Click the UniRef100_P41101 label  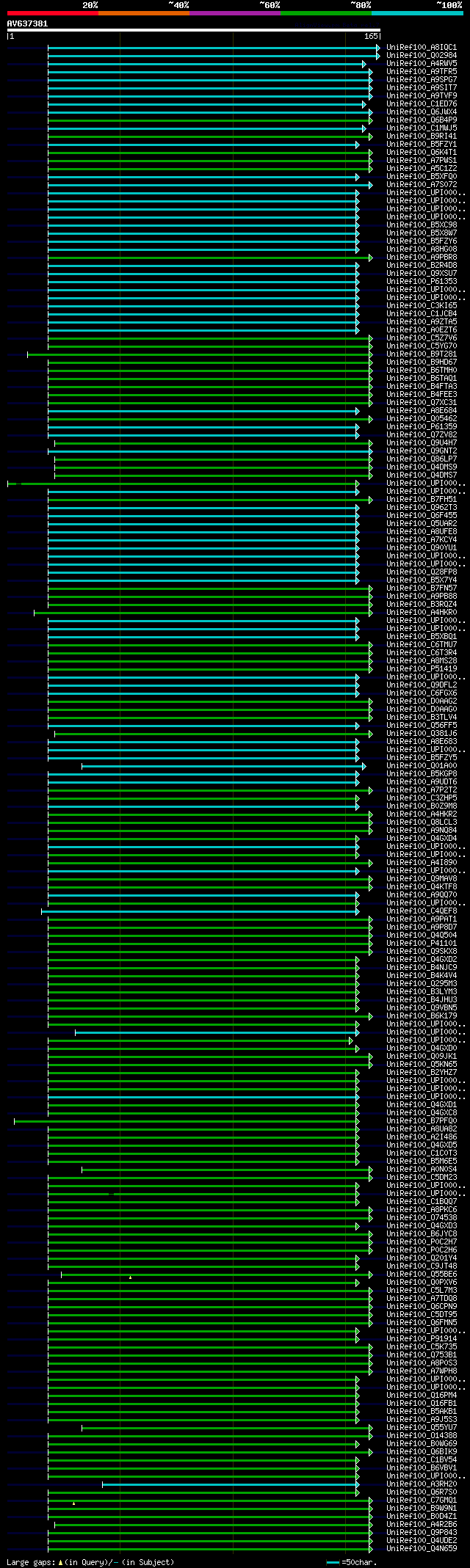(x=422, y=943)
